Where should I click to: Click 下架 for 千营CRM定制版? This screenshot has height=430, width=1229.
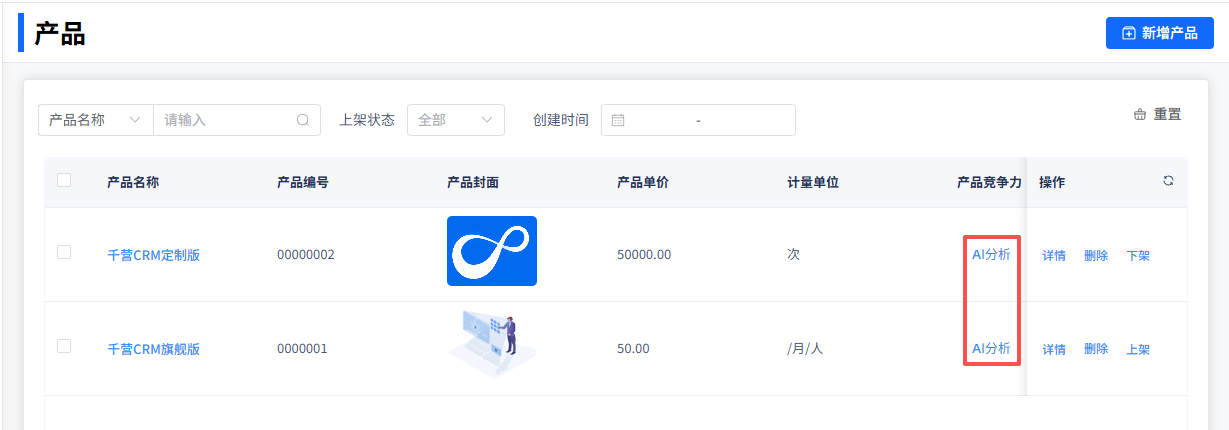point(1138,255)
